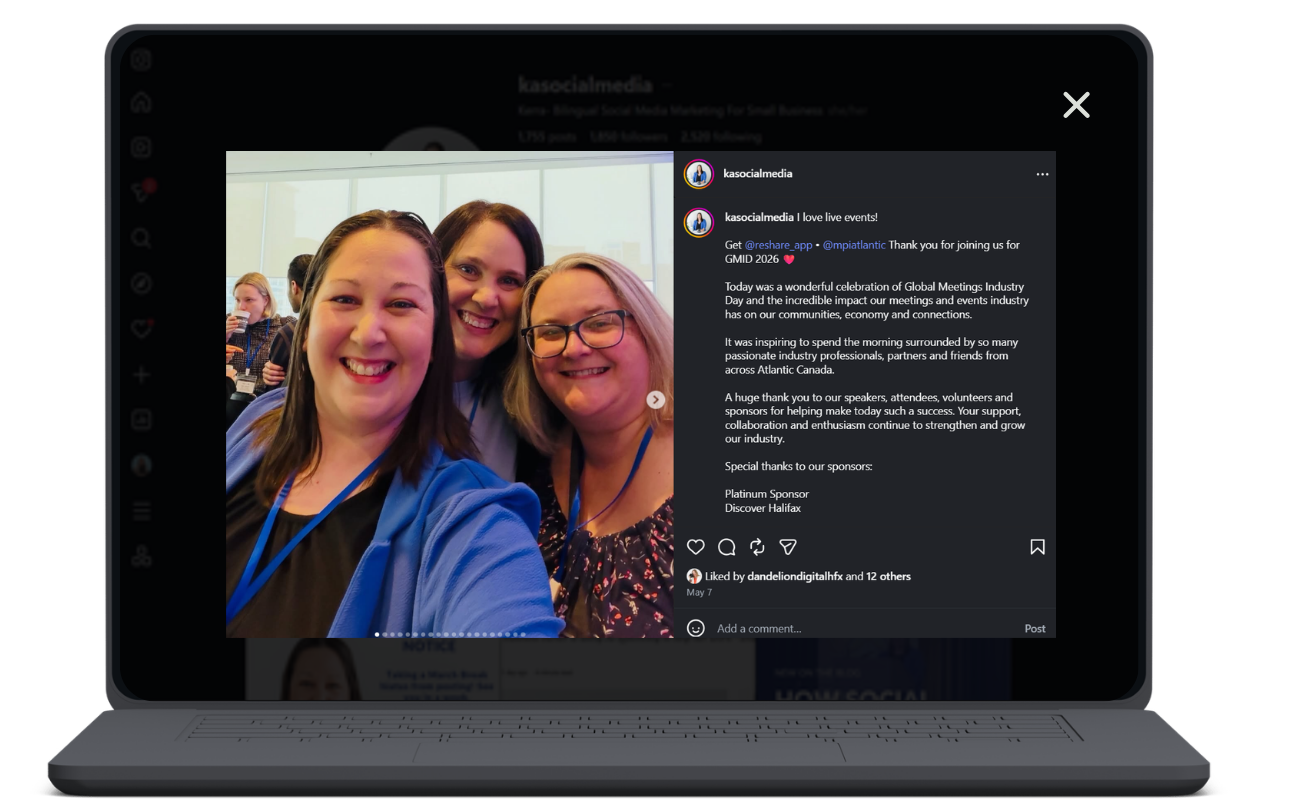Screen dimensions: 1290x800
Task: Close the post overlay with the X
Action: [1076, 105]
